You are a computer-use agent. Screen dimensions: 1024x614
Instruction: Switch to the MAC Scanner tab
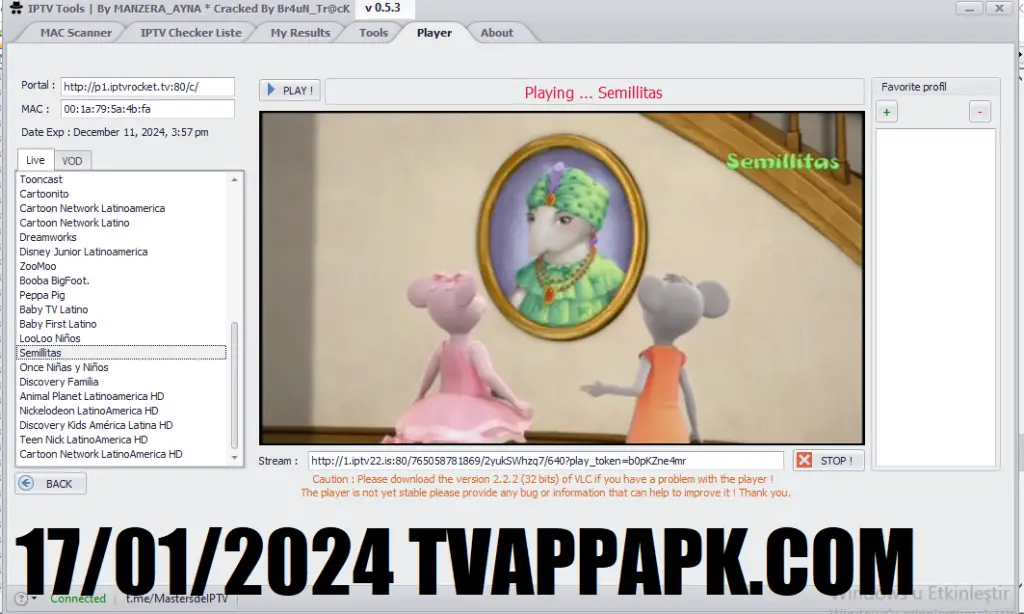[76, 33]
